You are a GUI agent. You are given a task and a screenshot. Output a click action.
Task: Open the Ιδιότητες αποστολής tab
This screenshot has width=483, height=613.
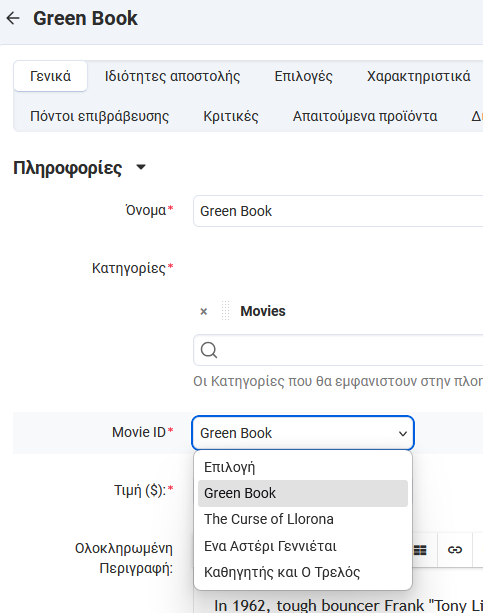tap(172, 76)
